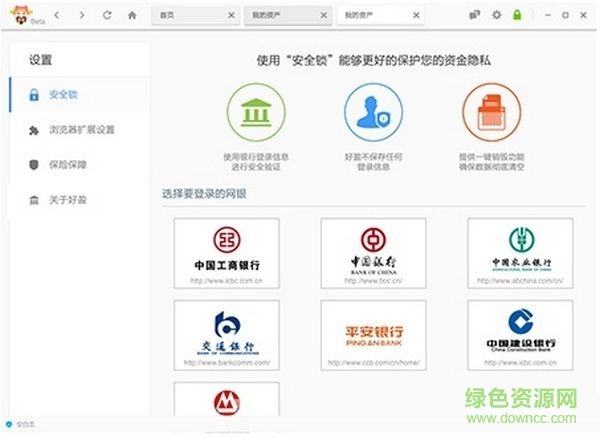This screenshot has width=600, height=437.
Task: Close the 首页 tab
Action: tap(232, 17)
